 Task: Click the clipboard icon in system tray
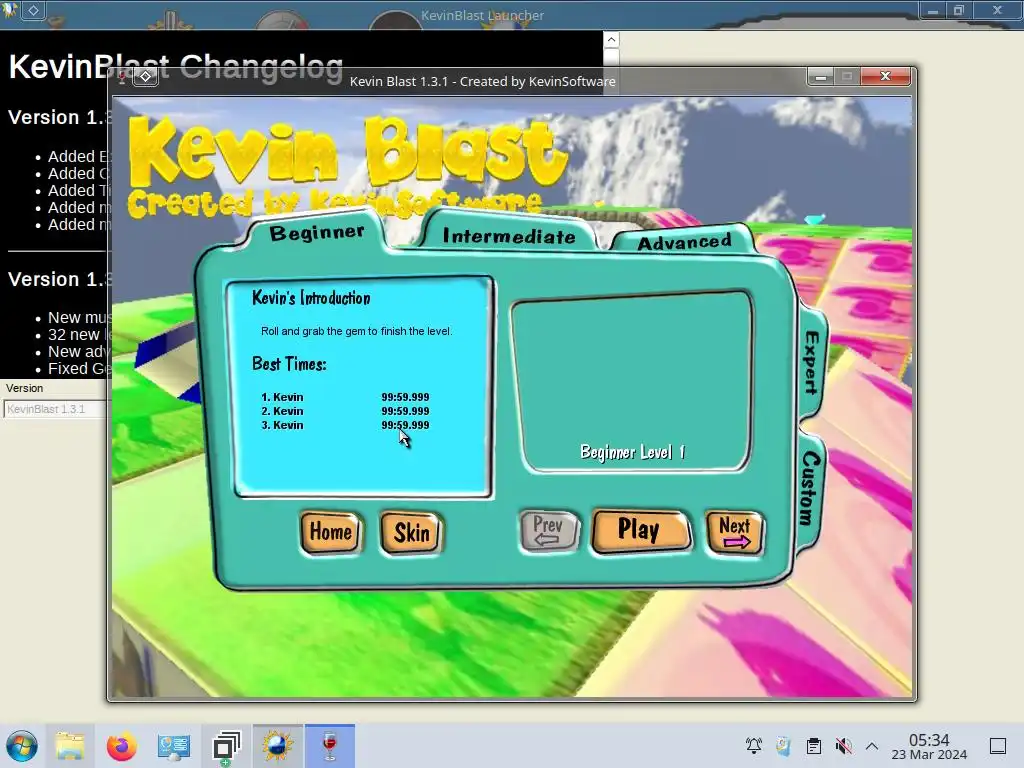(814, 746)
